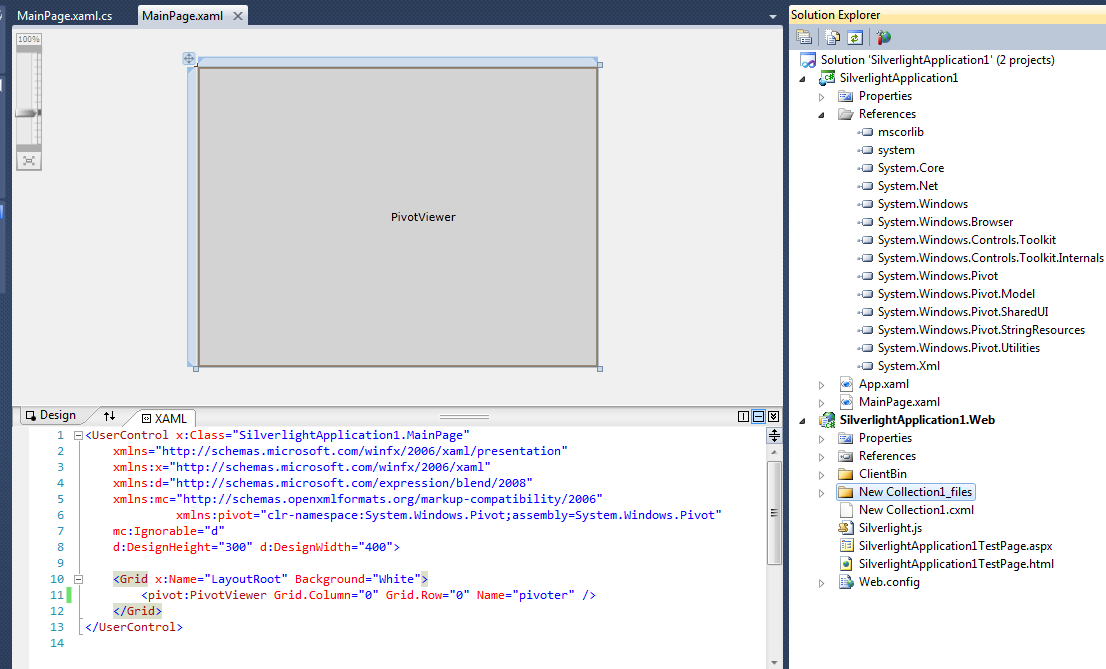
Task: Click the Properties icon in Solution Explorer toolbar
Action: click(x=804, y=37)
